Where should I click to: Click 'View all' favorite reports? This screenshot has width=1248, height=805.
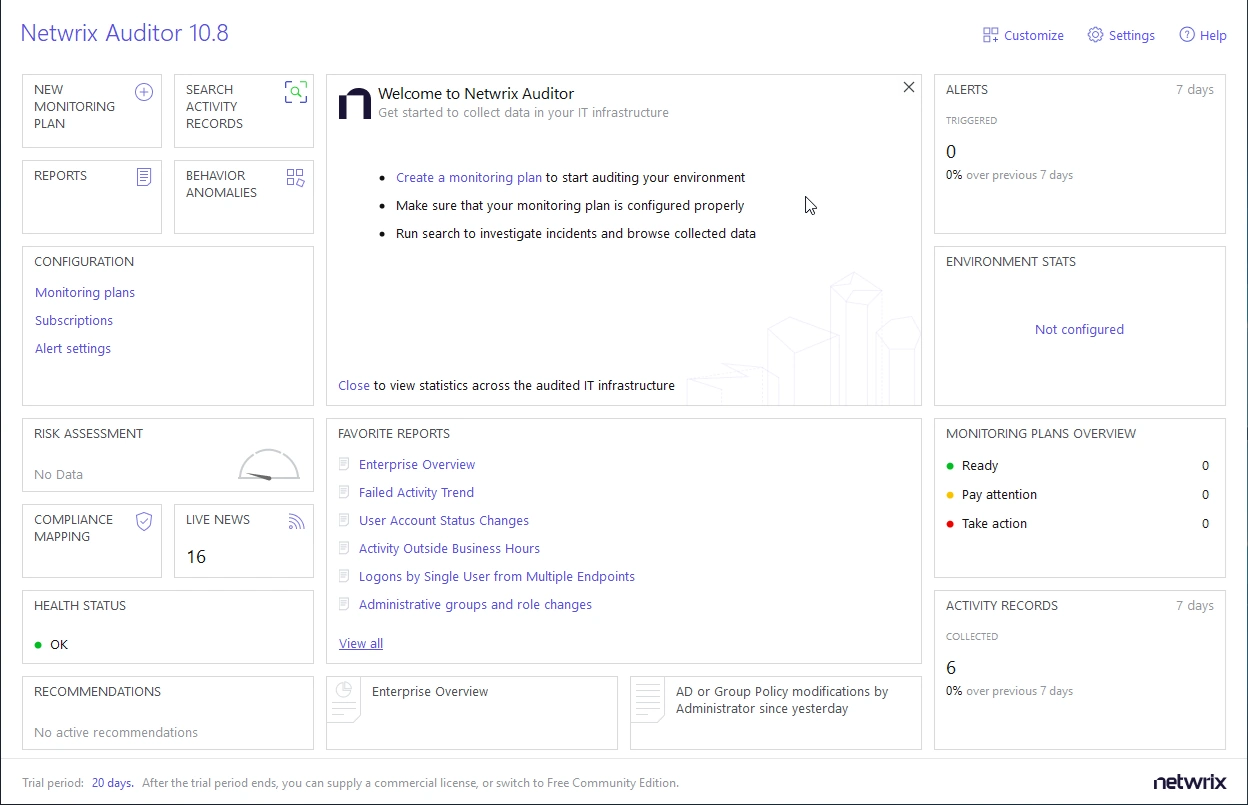pyautogui.click(x=361, y=644)
